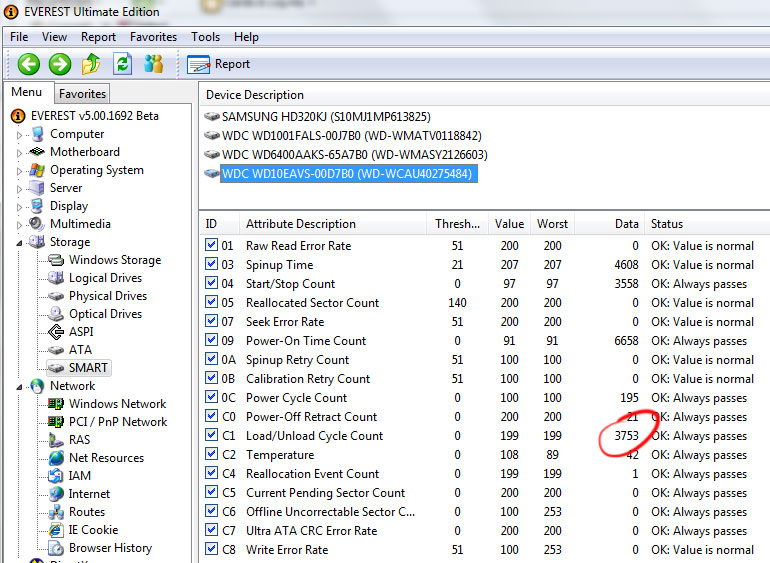Select the Motherboard tree icon
This screenshot has height=563, width=770.
tap(37, 152)
